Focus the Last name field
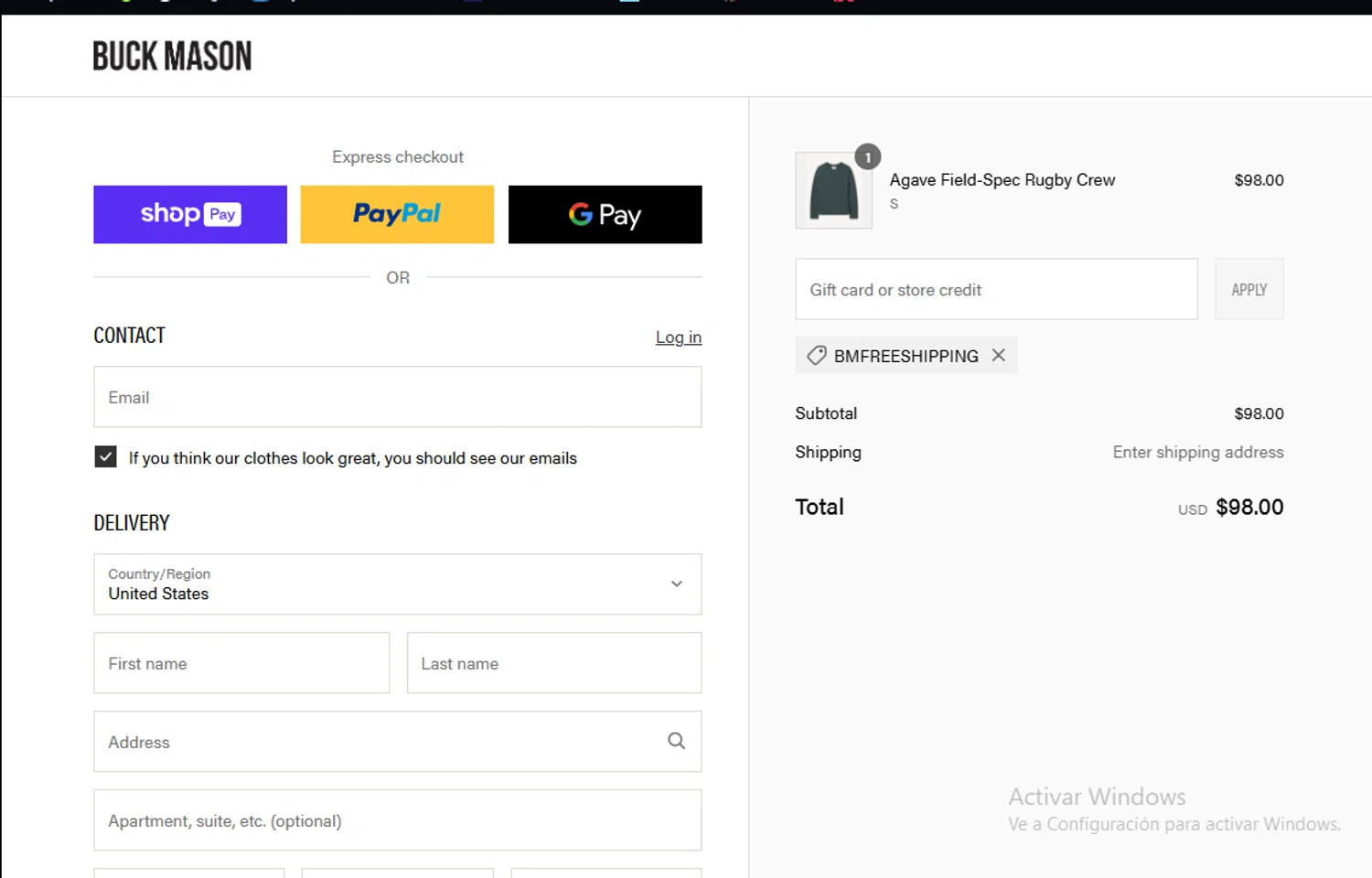 tap(554, 663)
